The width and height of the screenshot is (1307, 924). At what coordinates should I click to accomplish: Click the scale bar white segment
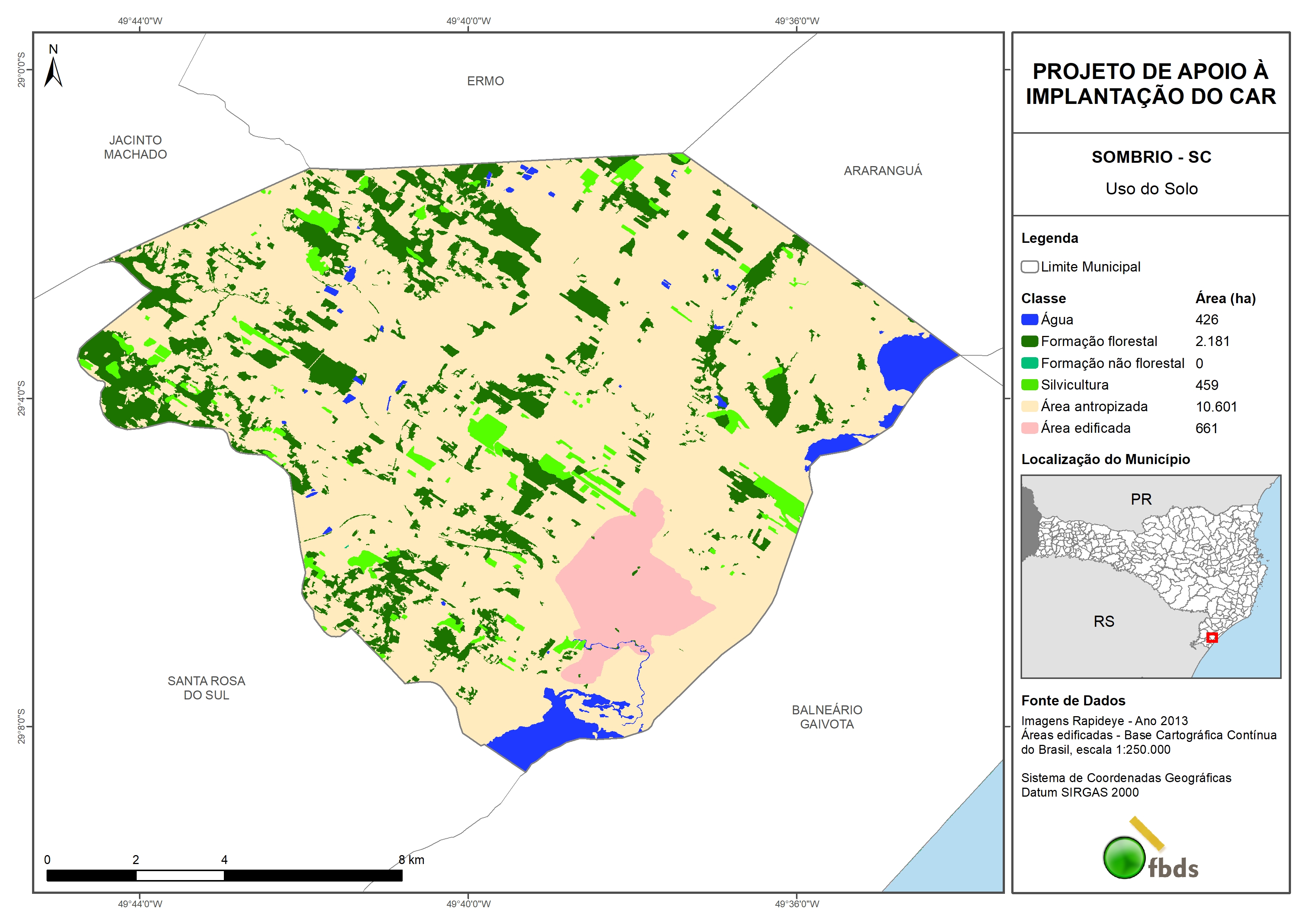click(180, 876)
